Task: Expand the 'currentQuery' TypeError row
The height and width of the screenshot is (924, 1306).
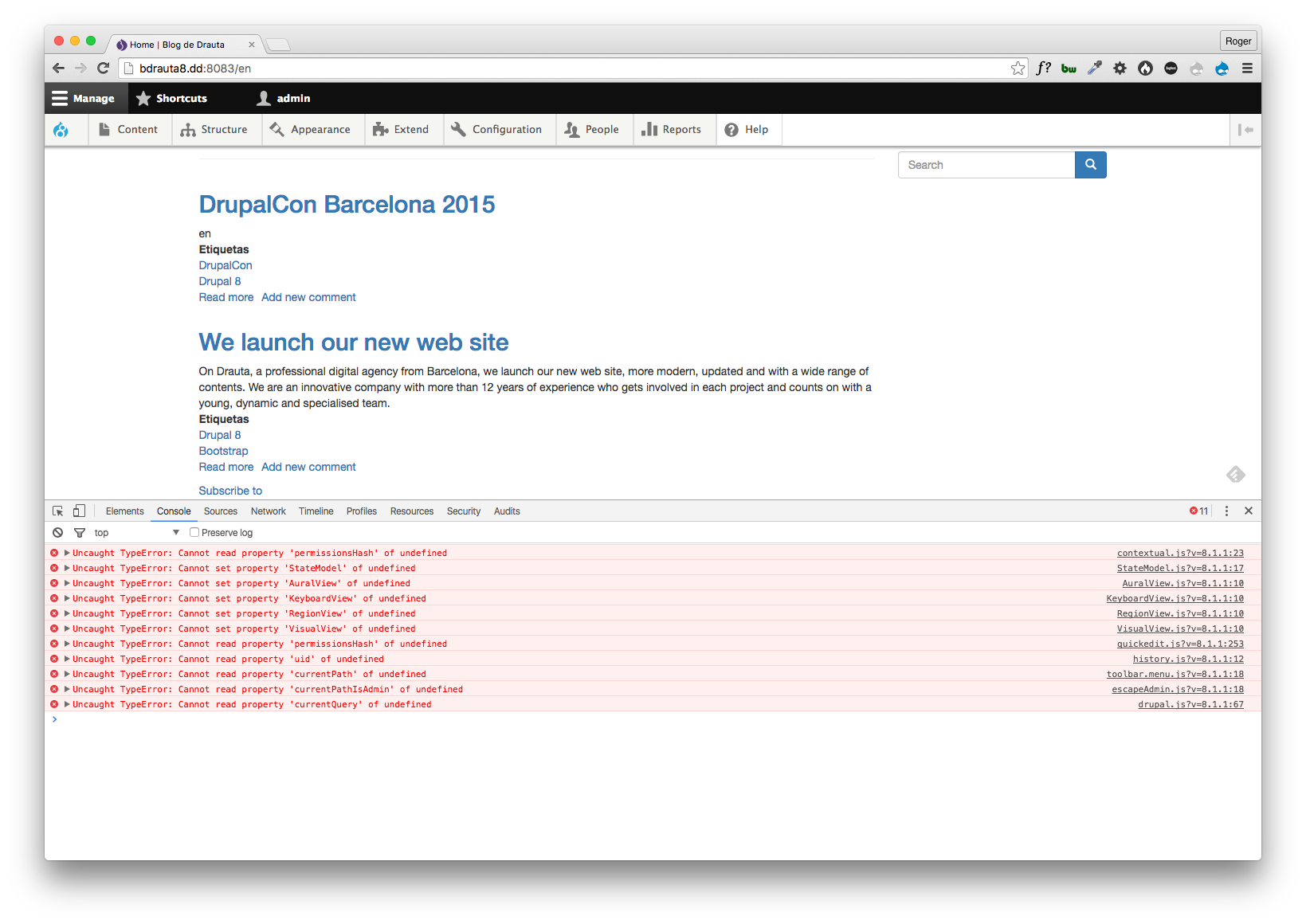Action: [67, 704]
